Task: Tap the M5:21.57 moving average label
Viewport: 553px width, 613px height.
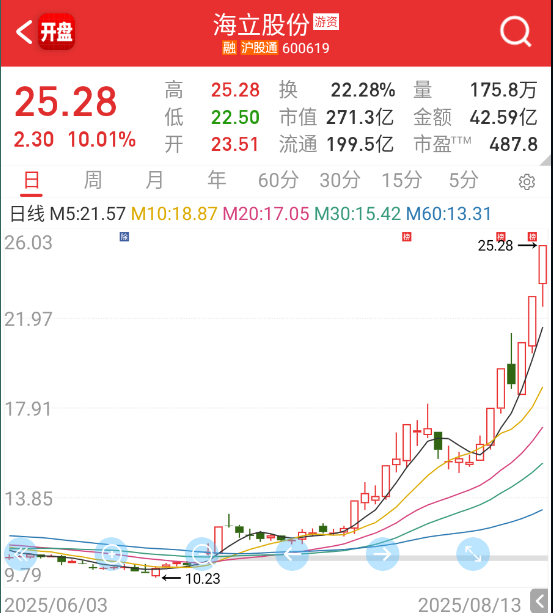Action: [88, 214]
